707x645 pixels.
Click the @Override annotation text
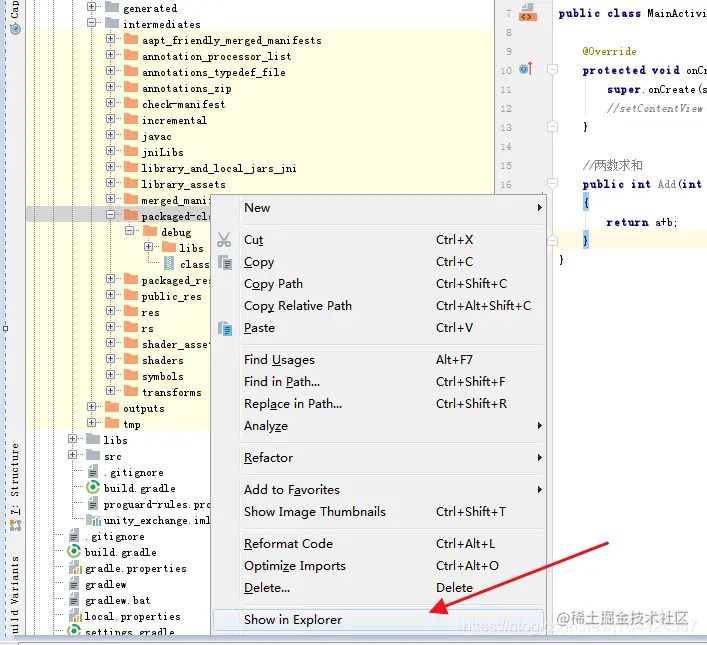click(609, 51)
